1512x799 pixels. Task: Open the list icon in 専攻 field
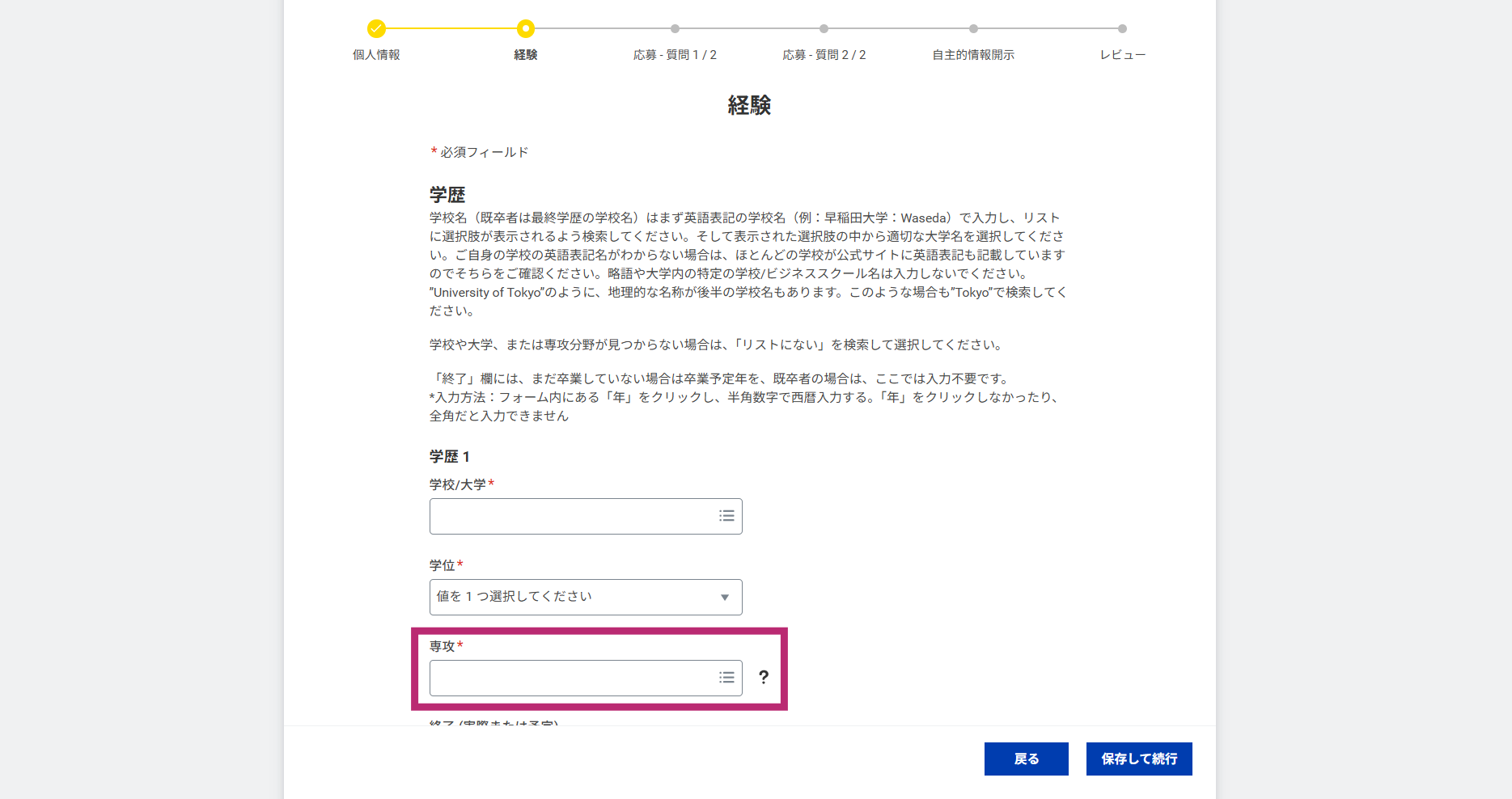pyautogui.click(x=726, y=678)
